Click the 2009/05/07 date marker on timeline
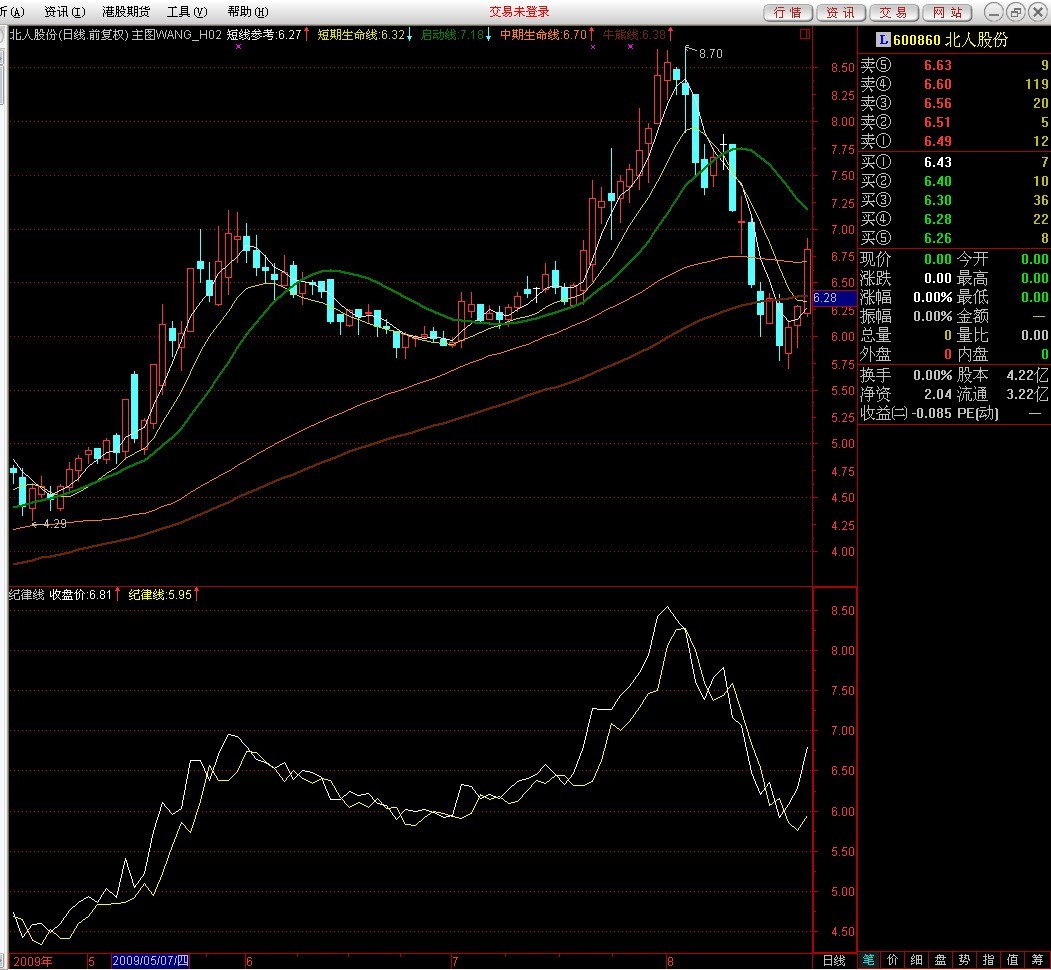The height and width of the screenshot is (970, 1051). click(150, 960)
